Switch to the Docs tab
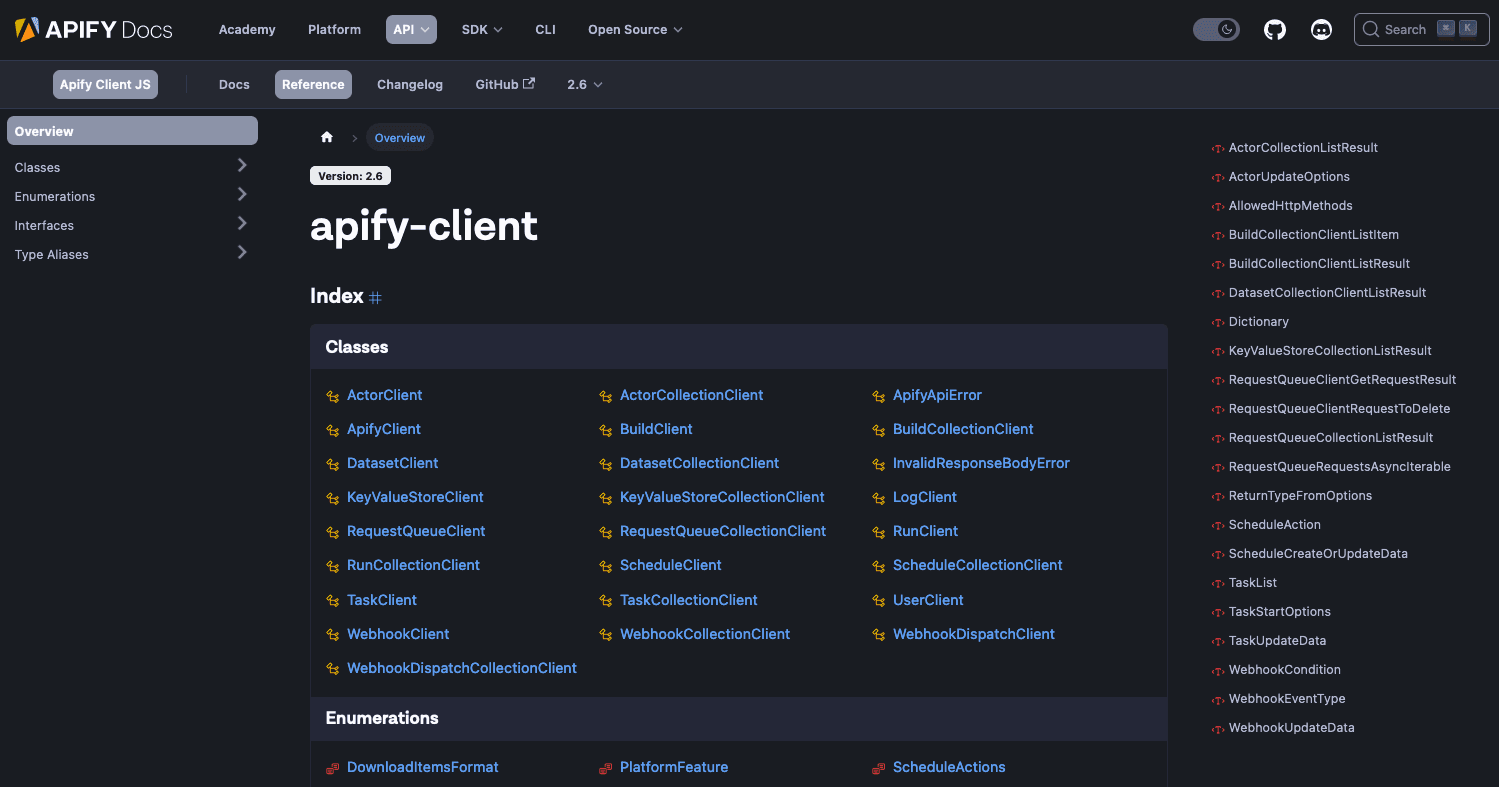 [234, 84]
